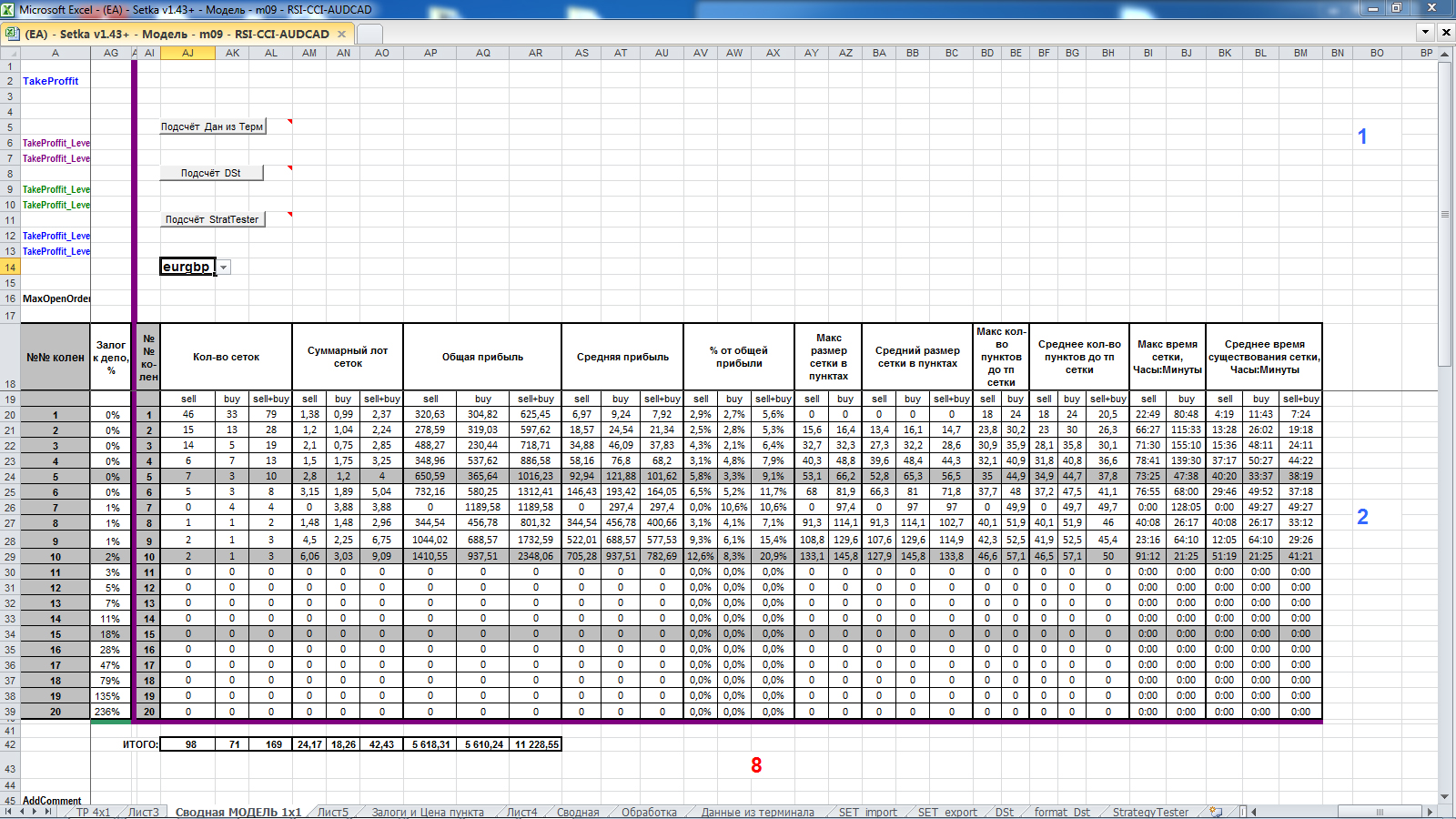Click the select-all corner of the grid
This screenshot has height=819, width=1456.
(10, 53)
